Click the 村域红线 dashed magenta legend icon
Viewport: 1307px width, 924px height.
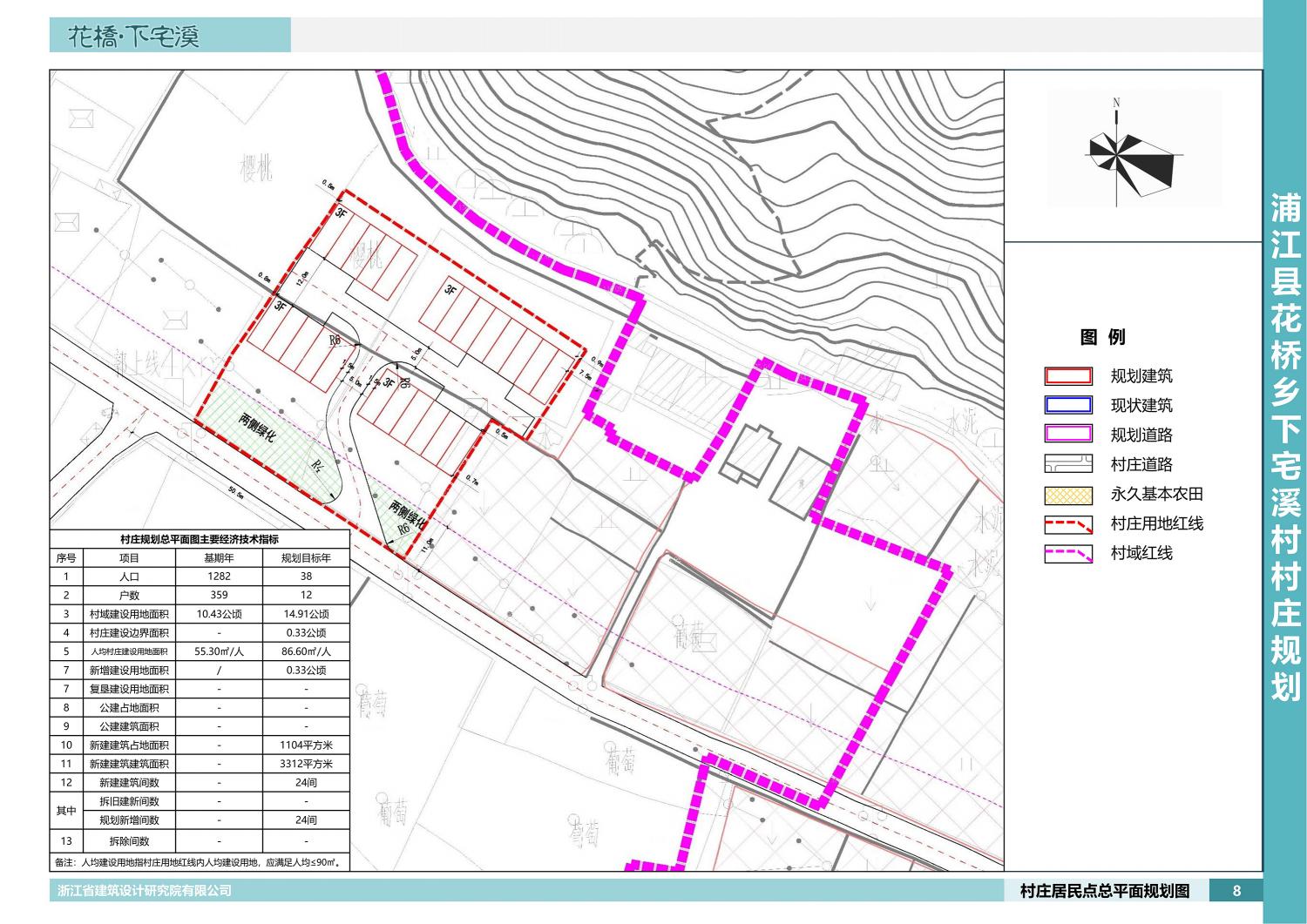point(1067,553)
